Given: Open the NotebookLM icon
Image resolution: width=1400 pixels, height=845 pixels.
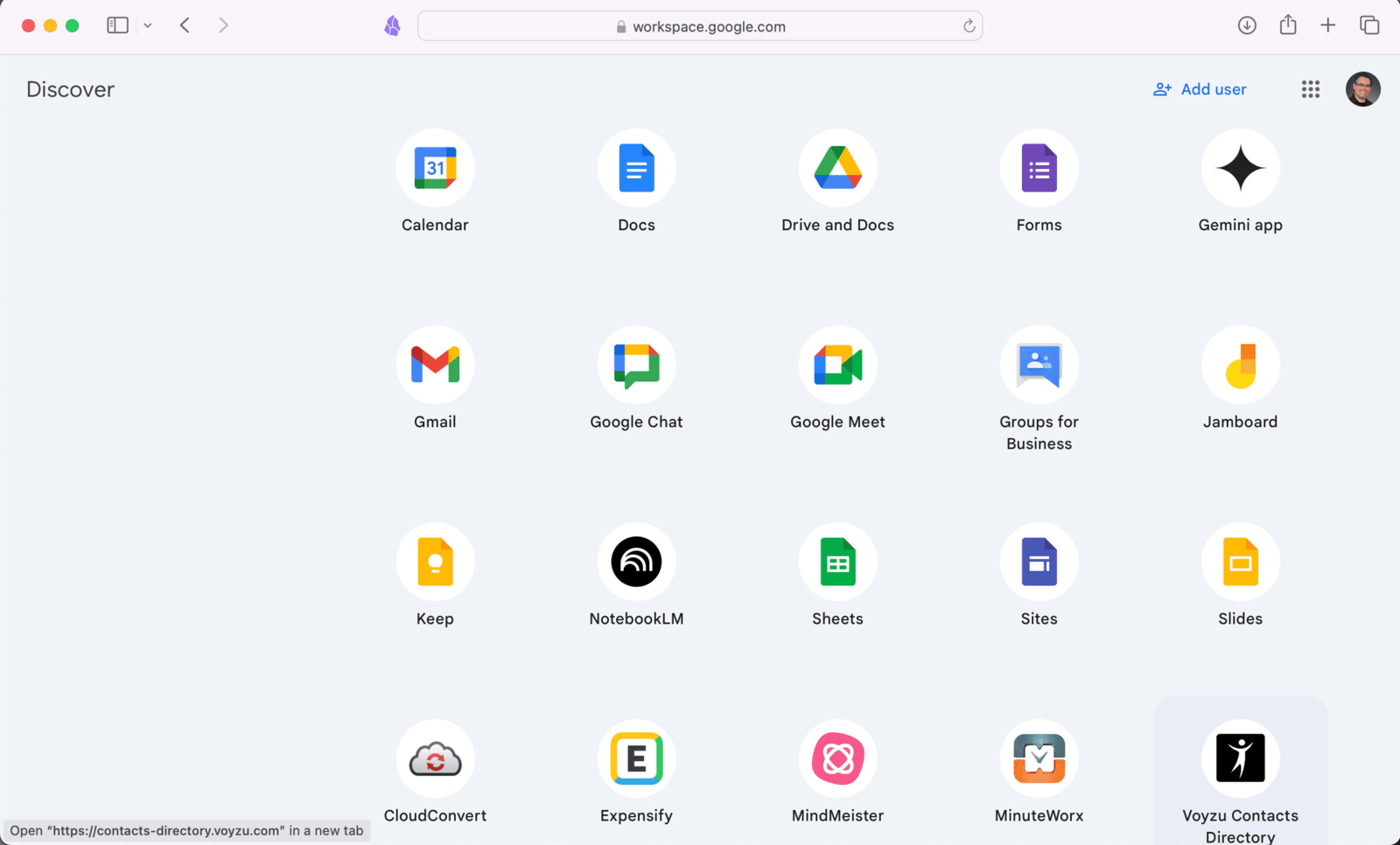Looking at the screenshot, I should click(636, 562).
